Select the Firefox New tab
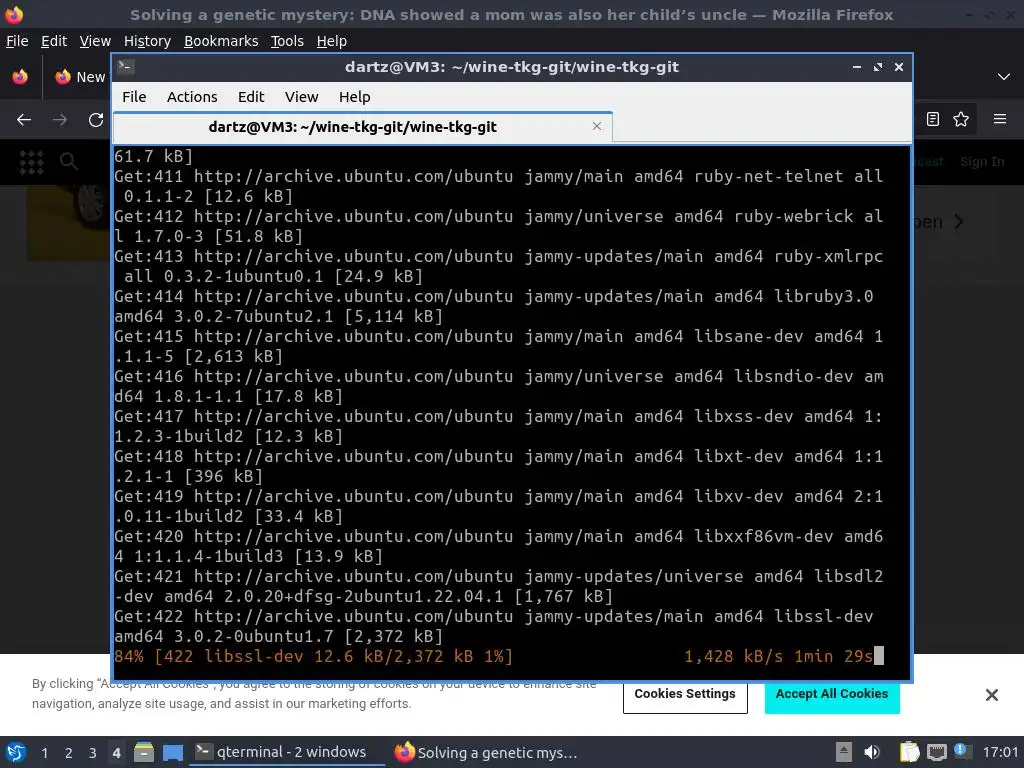Viewport: 1024px width, 768px height. click(x=80, y=77)
